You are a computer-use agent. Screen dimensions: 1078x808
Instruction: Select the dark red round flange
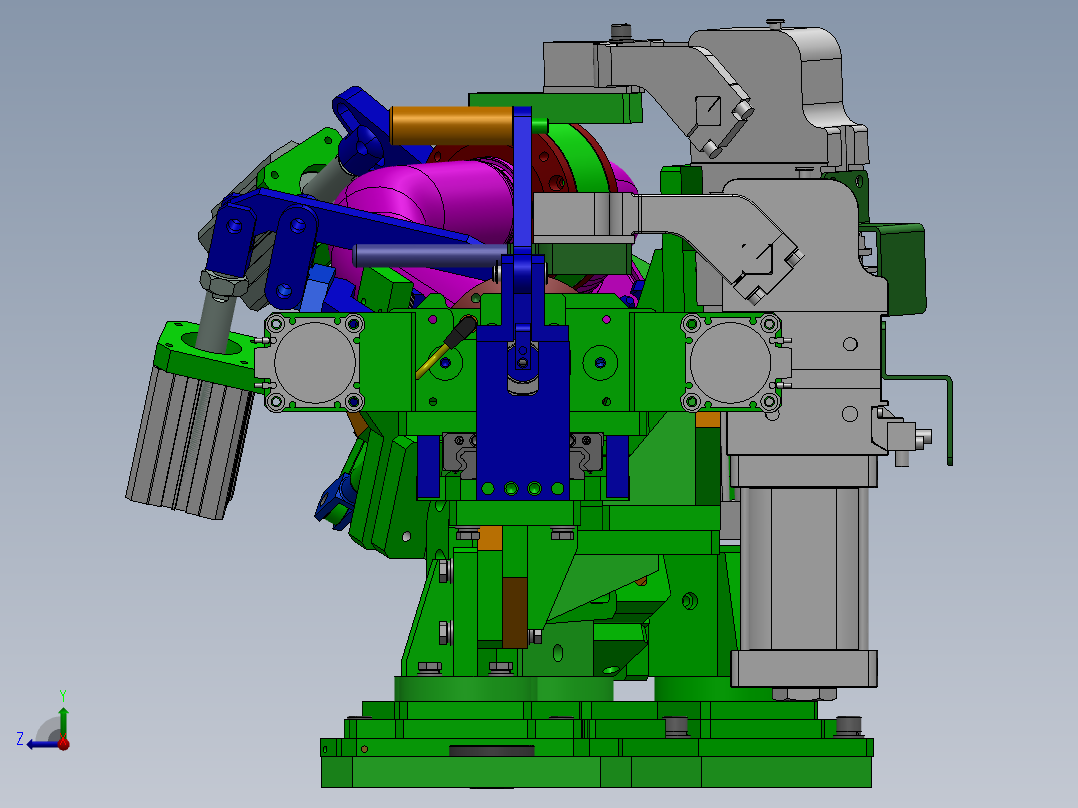550,165
